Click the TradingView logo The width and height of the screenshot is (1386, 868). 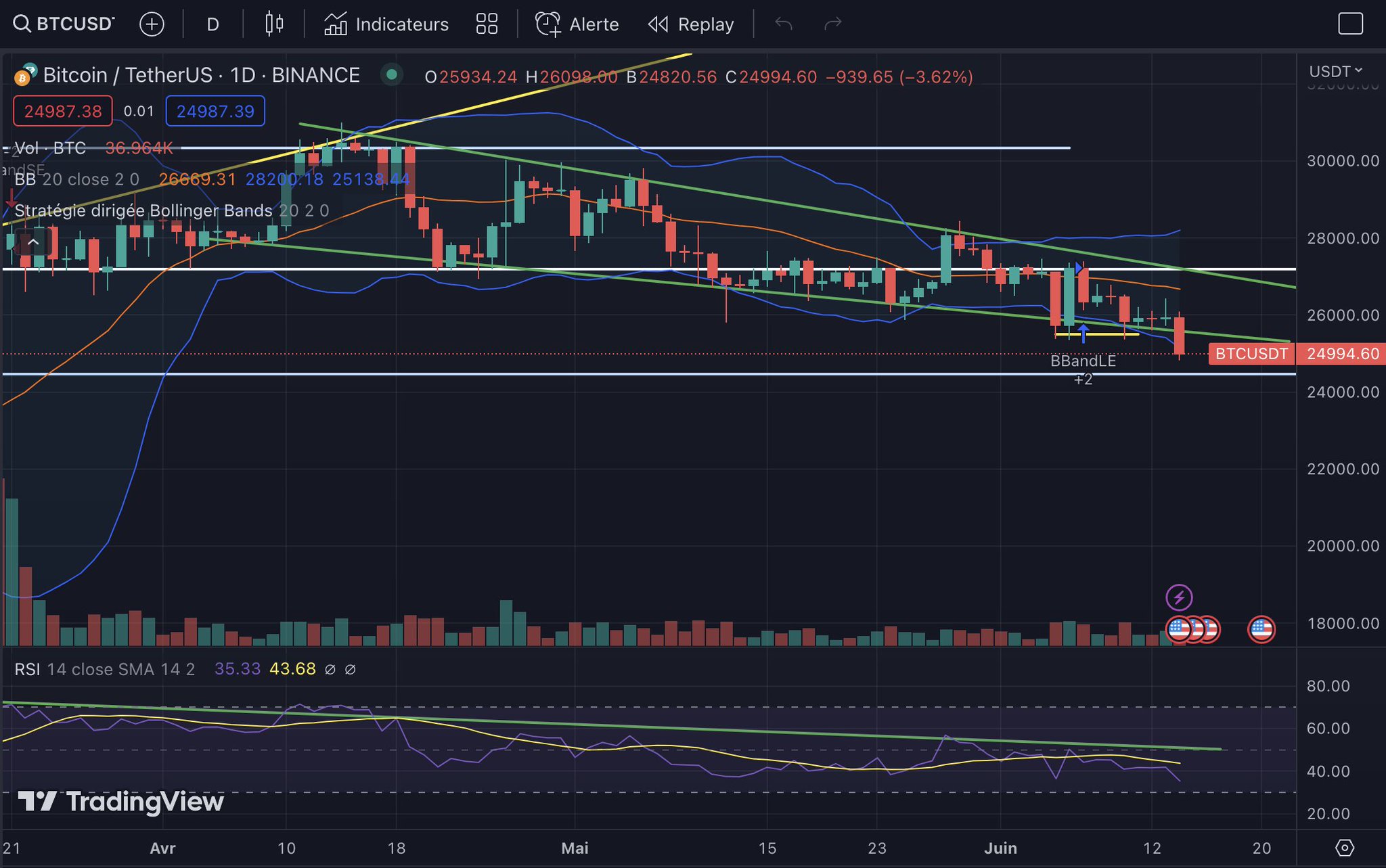[x=120, y=802]
